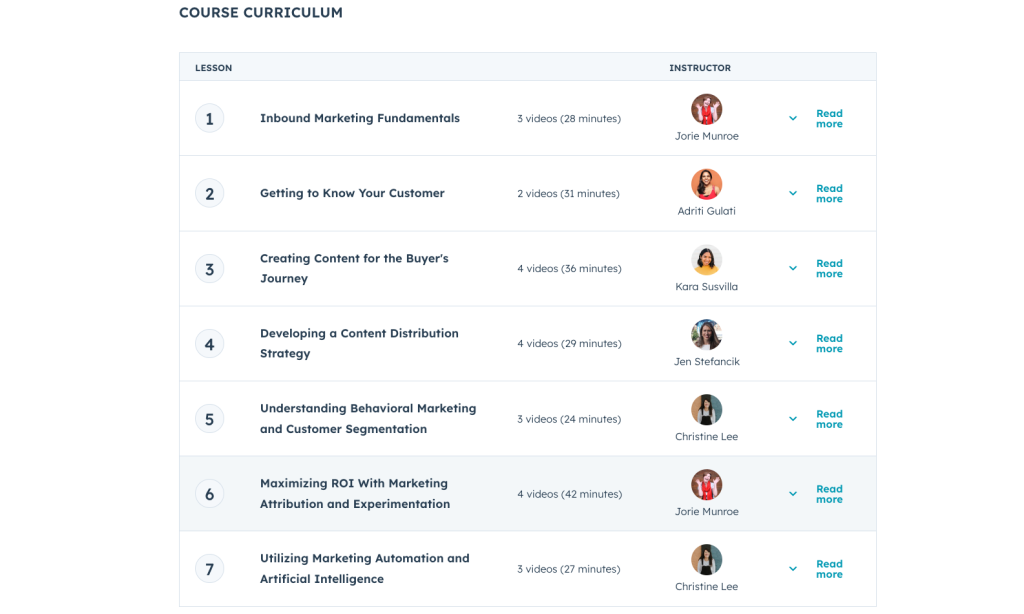Click the INSTRUCTOR column header
Screen dimensions: 1024x614
click(x=700, y=67)
